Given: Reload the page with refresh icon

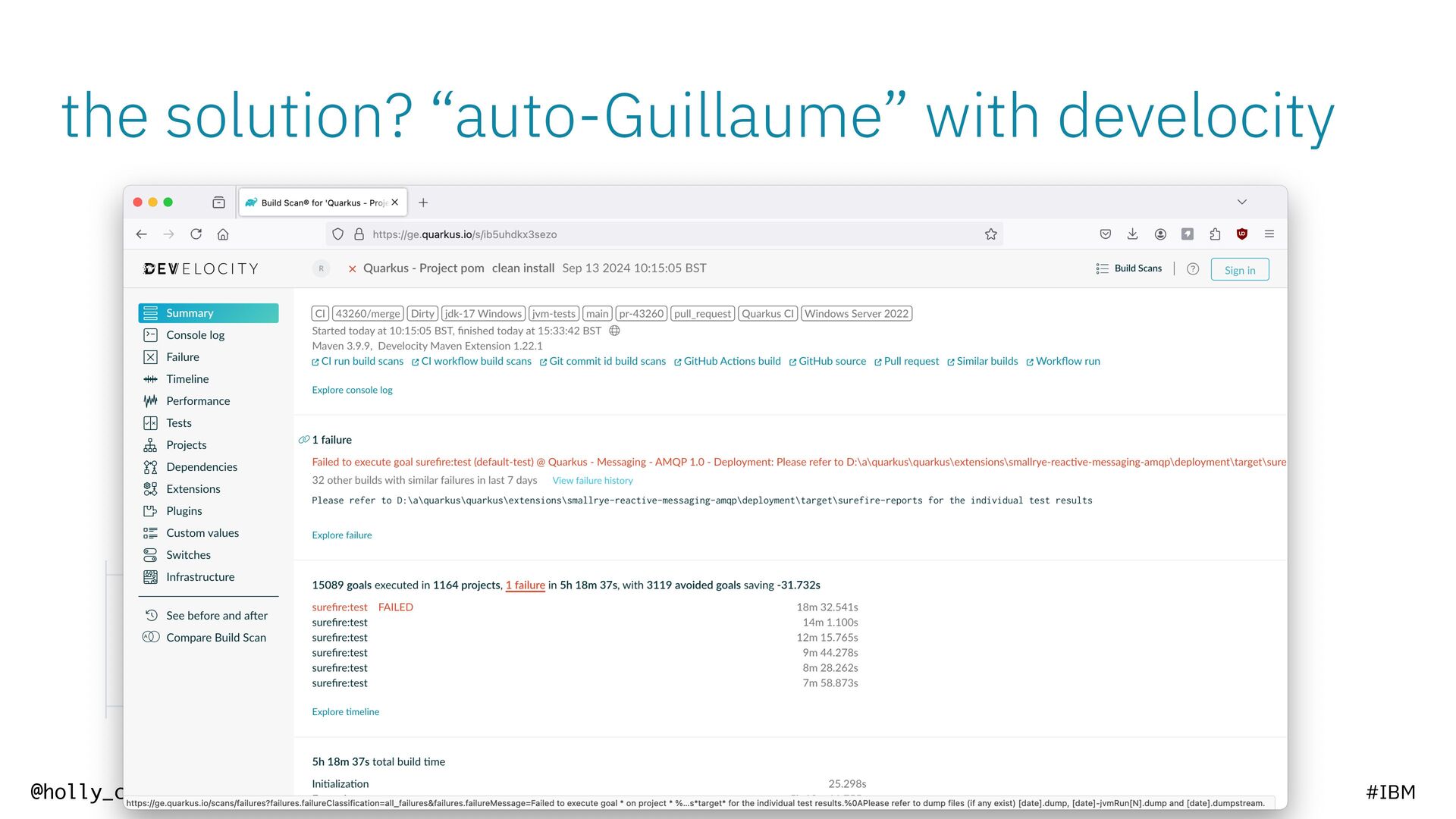Looking at the screenshot, I should tap(196, 234).
